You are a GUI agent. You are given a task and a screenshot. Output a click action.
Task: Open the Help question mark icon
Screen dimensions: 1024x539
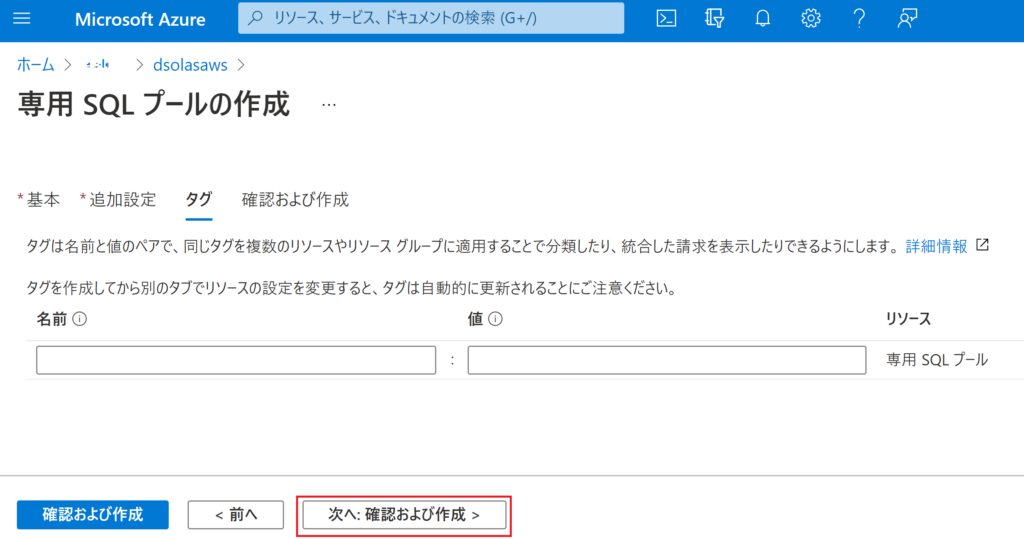point(859,19)
